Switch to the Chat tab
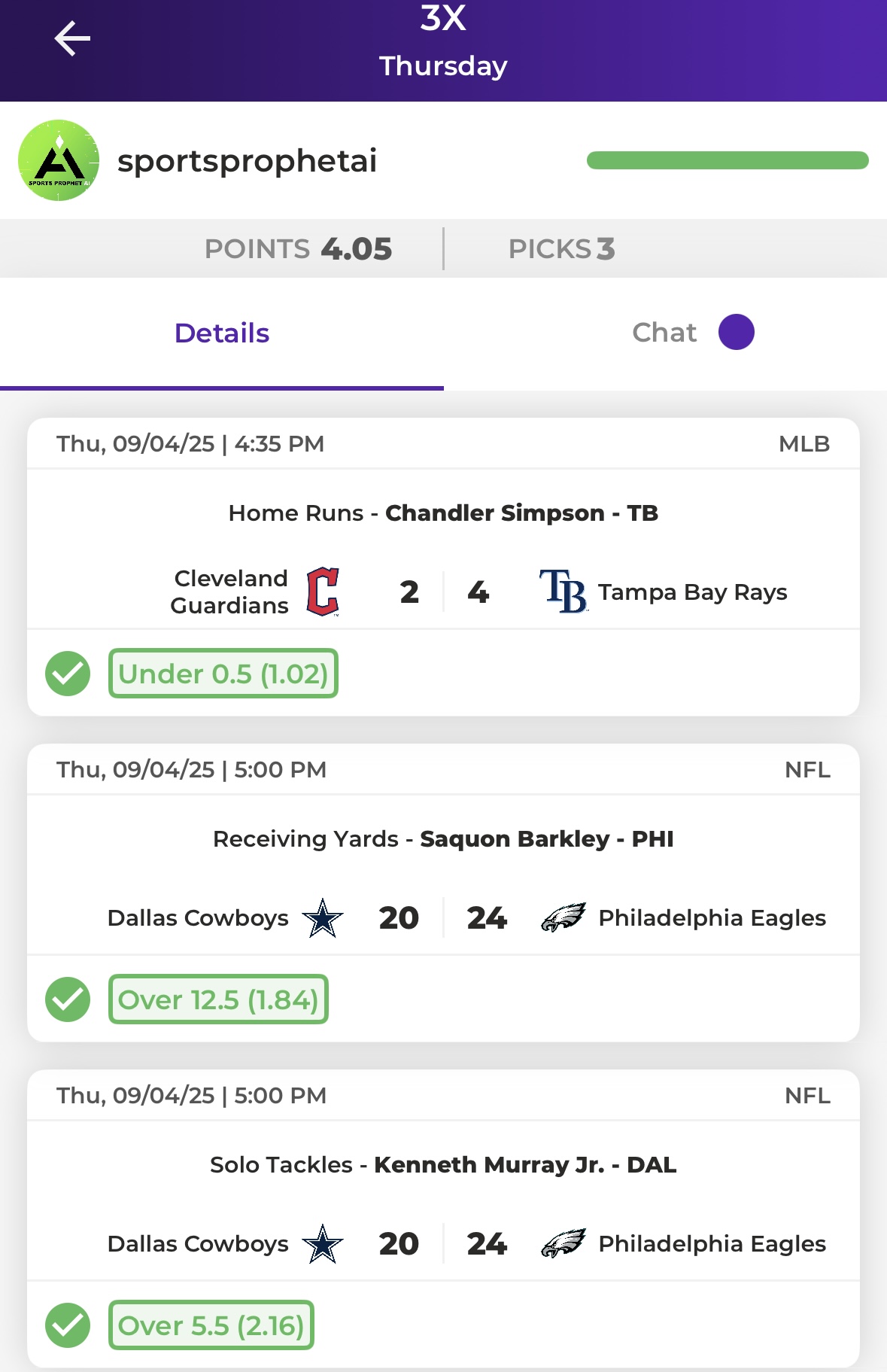This screenshot has width=887, height=1372. [x=665, y=333]
